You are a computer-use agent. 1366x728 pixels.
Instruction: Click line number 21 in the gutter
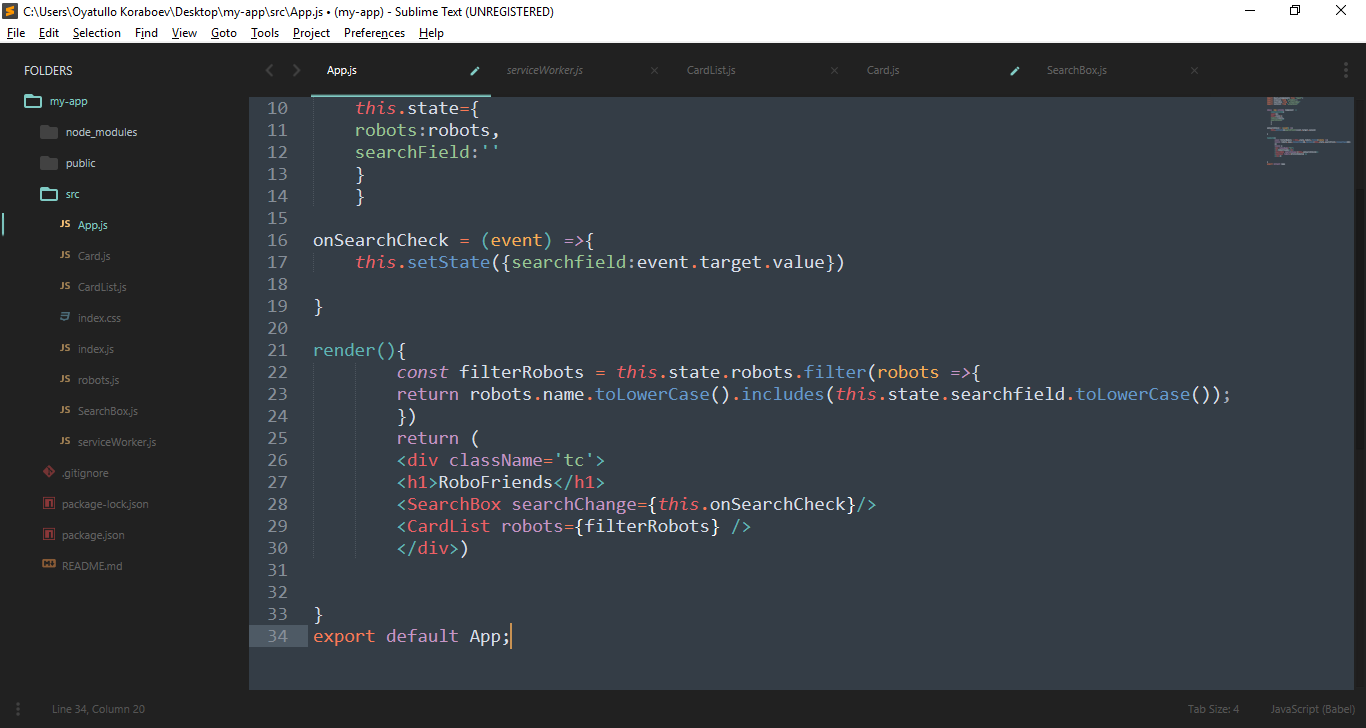(278, 350)
